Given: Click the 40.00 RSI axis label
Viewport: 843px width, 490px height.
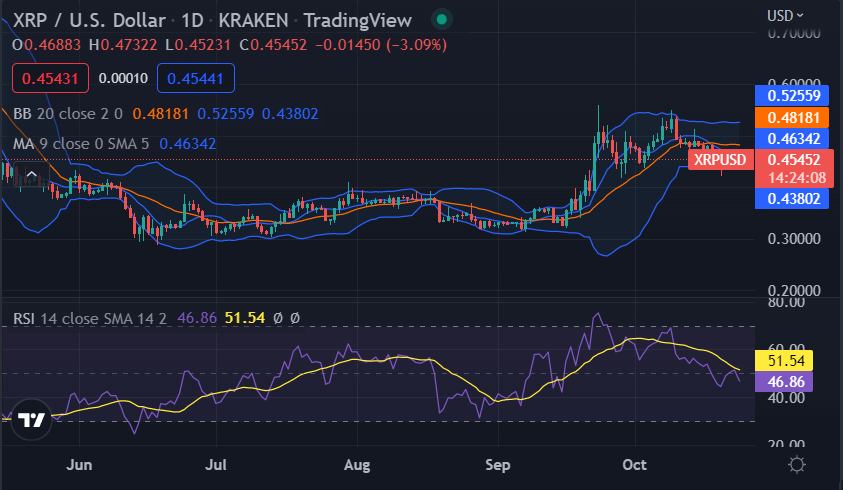Looking at the screenshot, I should pyautogui.click(x=786, y=398).
